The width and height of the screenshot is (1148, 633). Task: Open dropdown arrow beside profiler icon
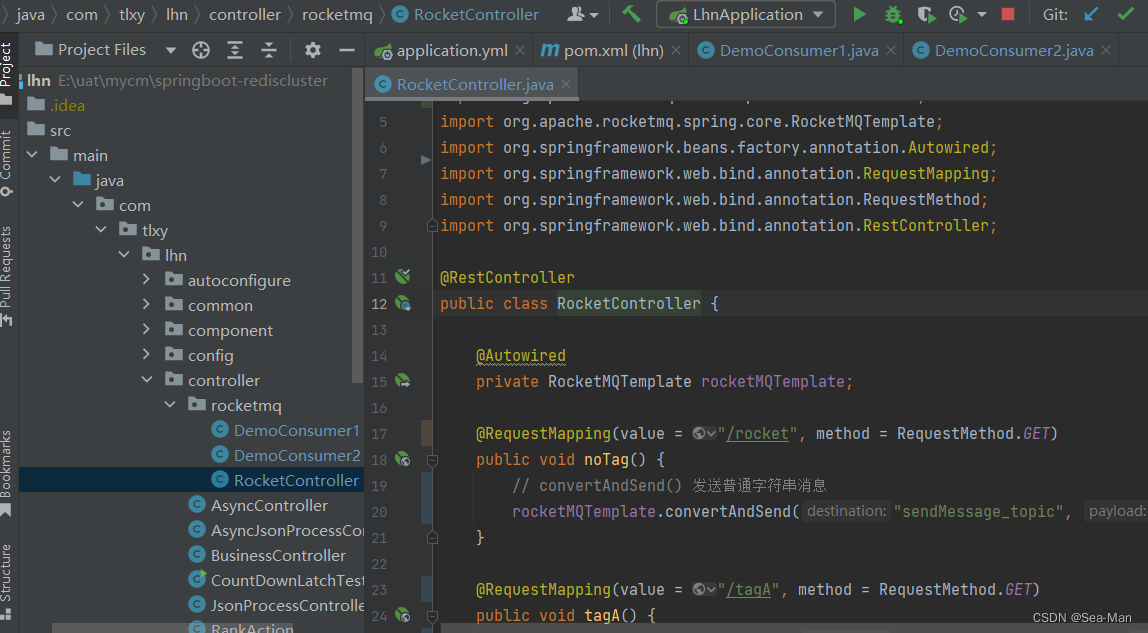click(x=982, y=15)
